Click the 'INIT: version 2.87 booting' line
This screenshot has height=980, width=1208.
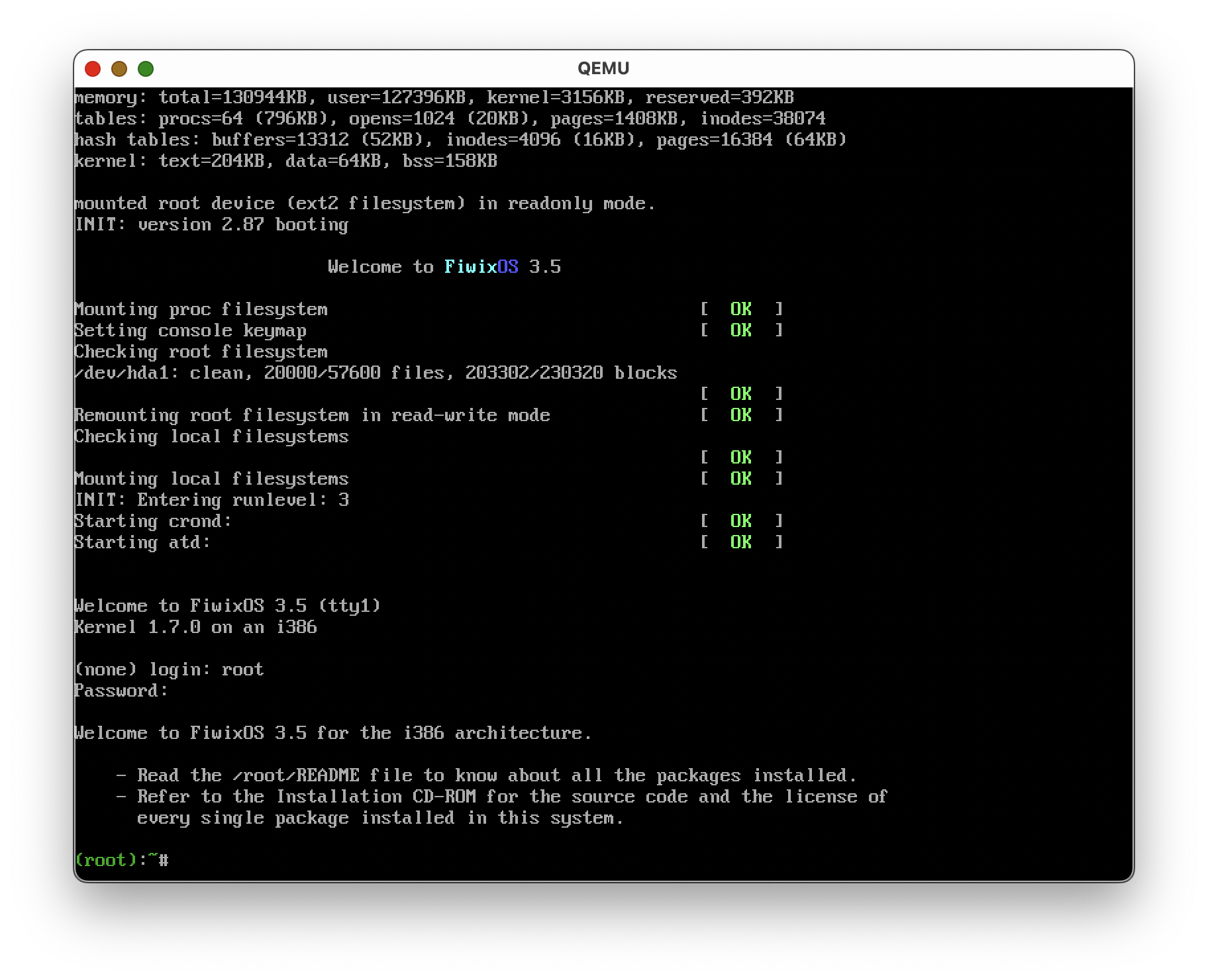pyautogui.click(x=212, y=224)
